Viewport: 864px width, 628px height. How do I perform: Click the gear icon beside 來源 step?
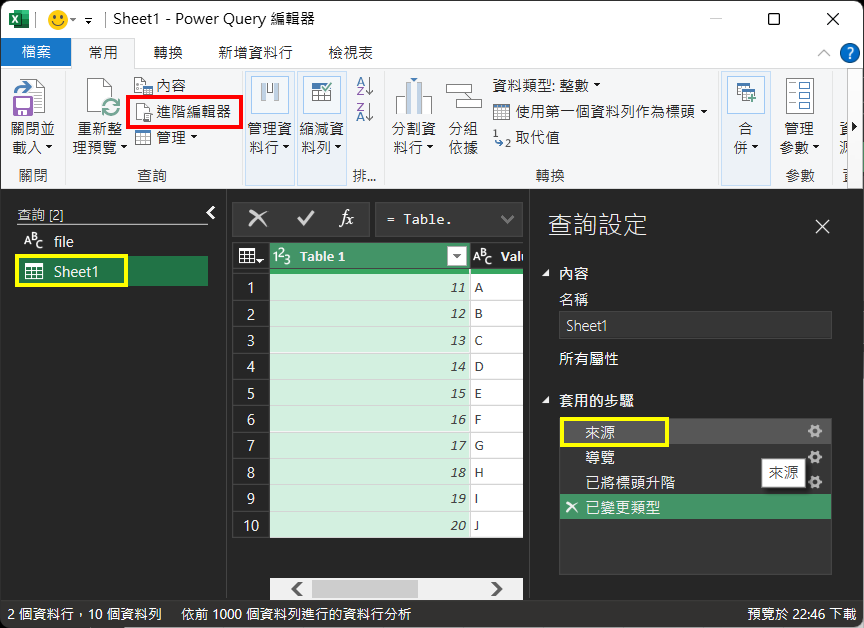tap(815, 431)
